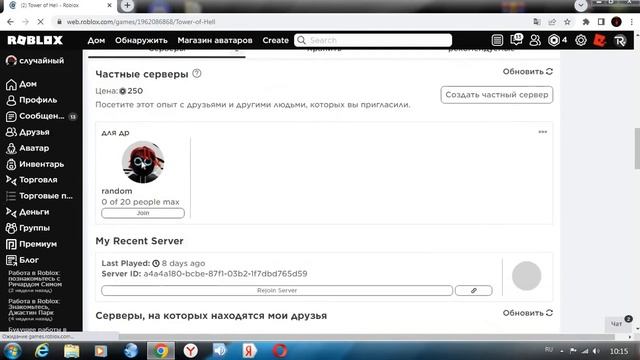Open Премиум in left sidebar

pyautogui.click(x=31, y=244)
